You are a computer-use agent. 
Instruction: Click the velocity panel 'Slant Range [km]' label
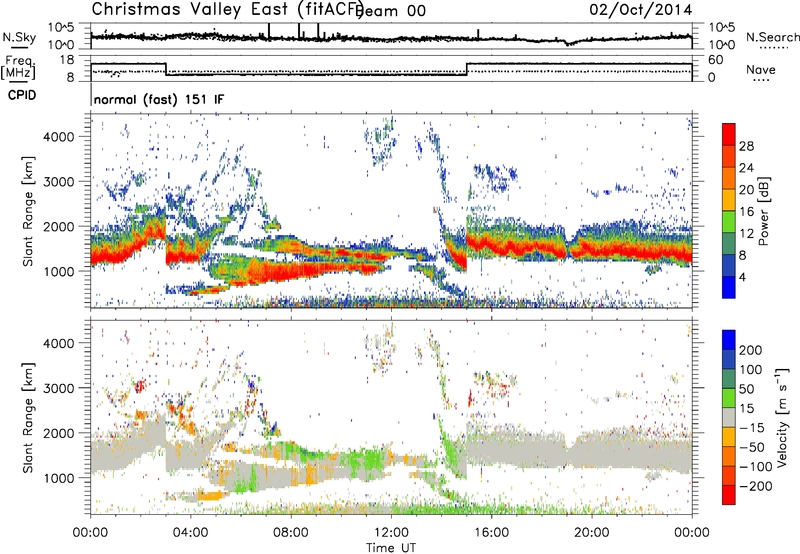(28, 418)
